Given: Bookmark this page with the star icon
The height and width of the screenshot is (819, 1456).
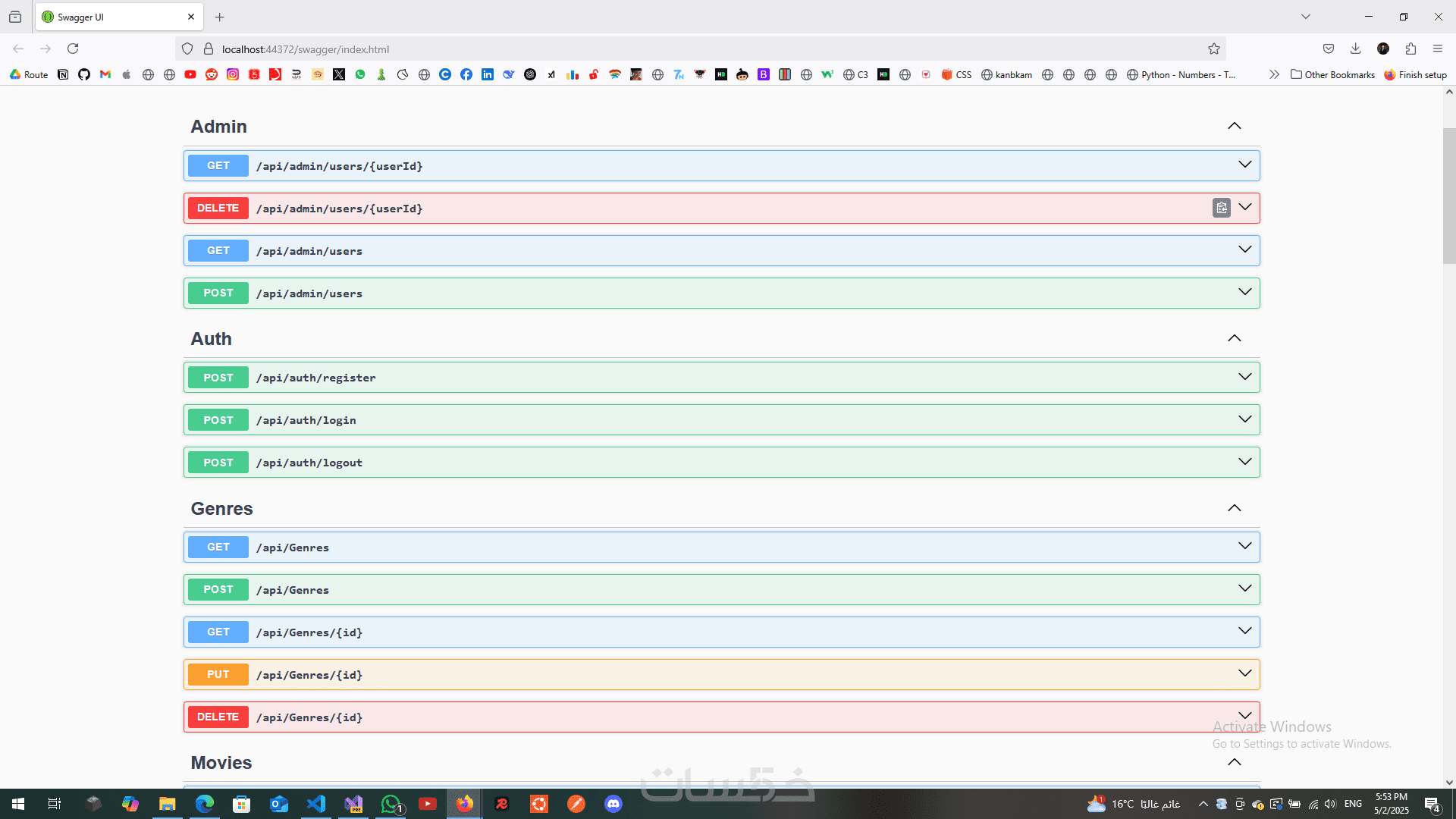Looking at the screenshot, I should point(1214,49).
